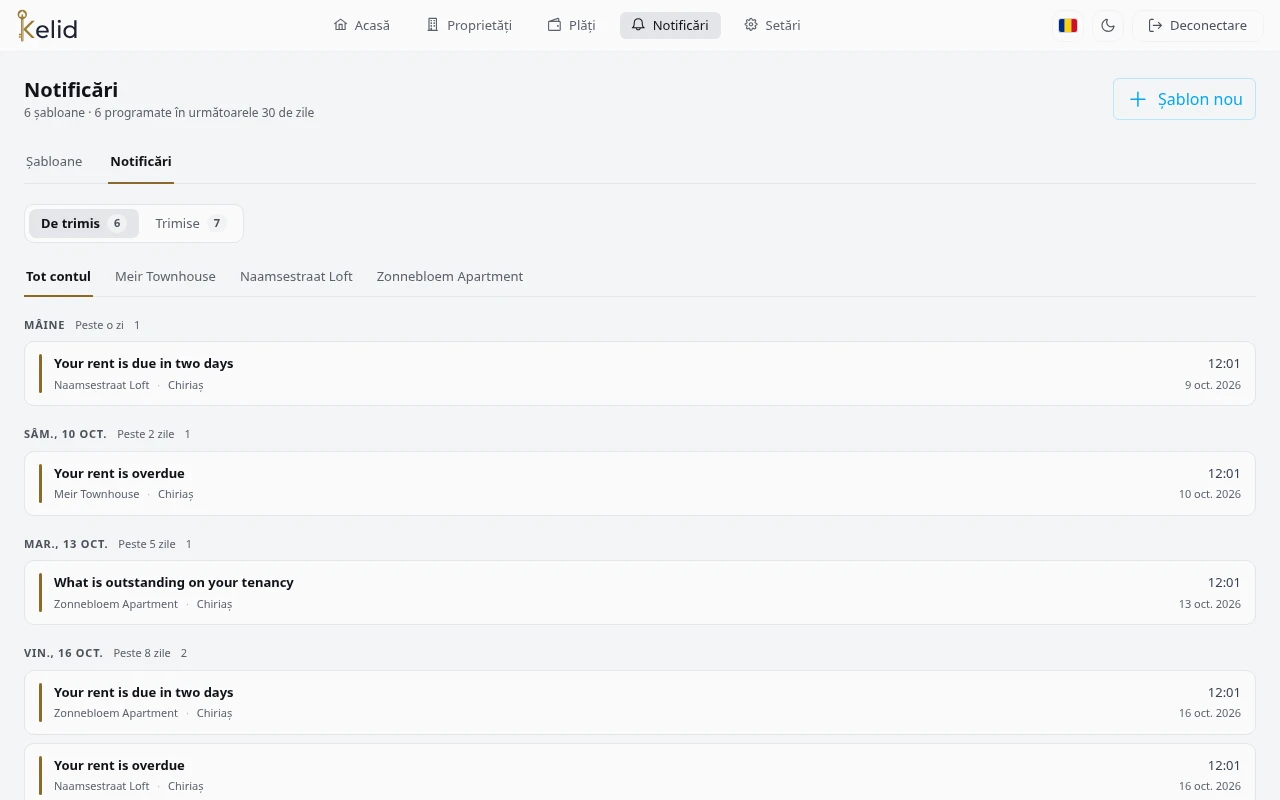
Task: Go to Proprietăți section
Action: point(469,25)
